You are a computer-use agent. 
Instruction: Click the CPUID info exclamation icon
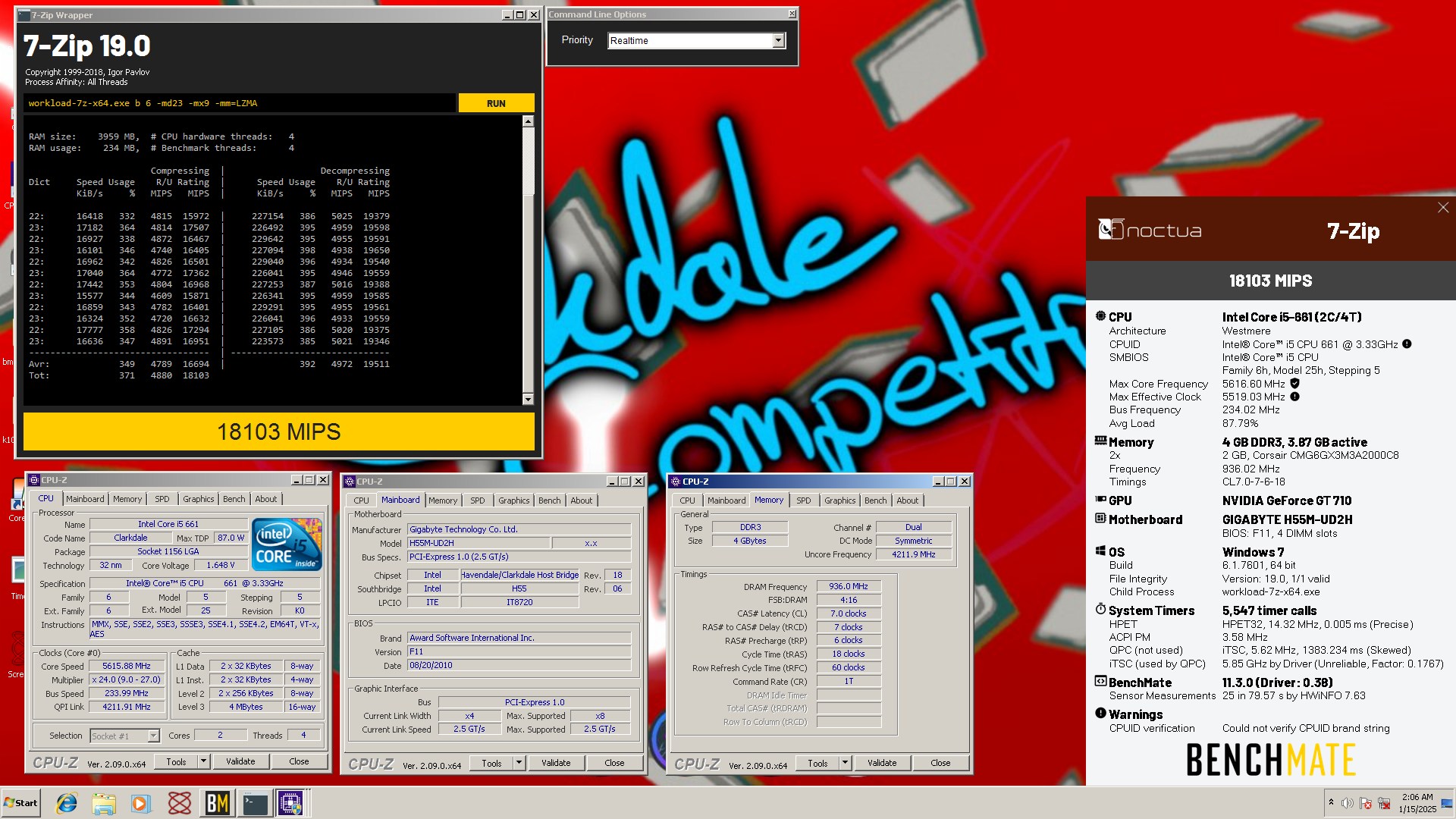[x=1407, y=344]
